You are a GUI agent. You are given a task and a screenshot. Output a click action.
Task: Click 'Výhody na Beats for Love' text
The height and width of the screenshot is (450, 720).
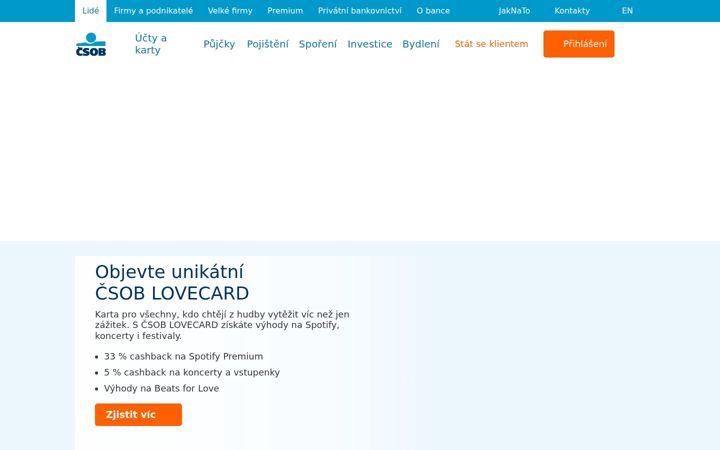point(161,388)
